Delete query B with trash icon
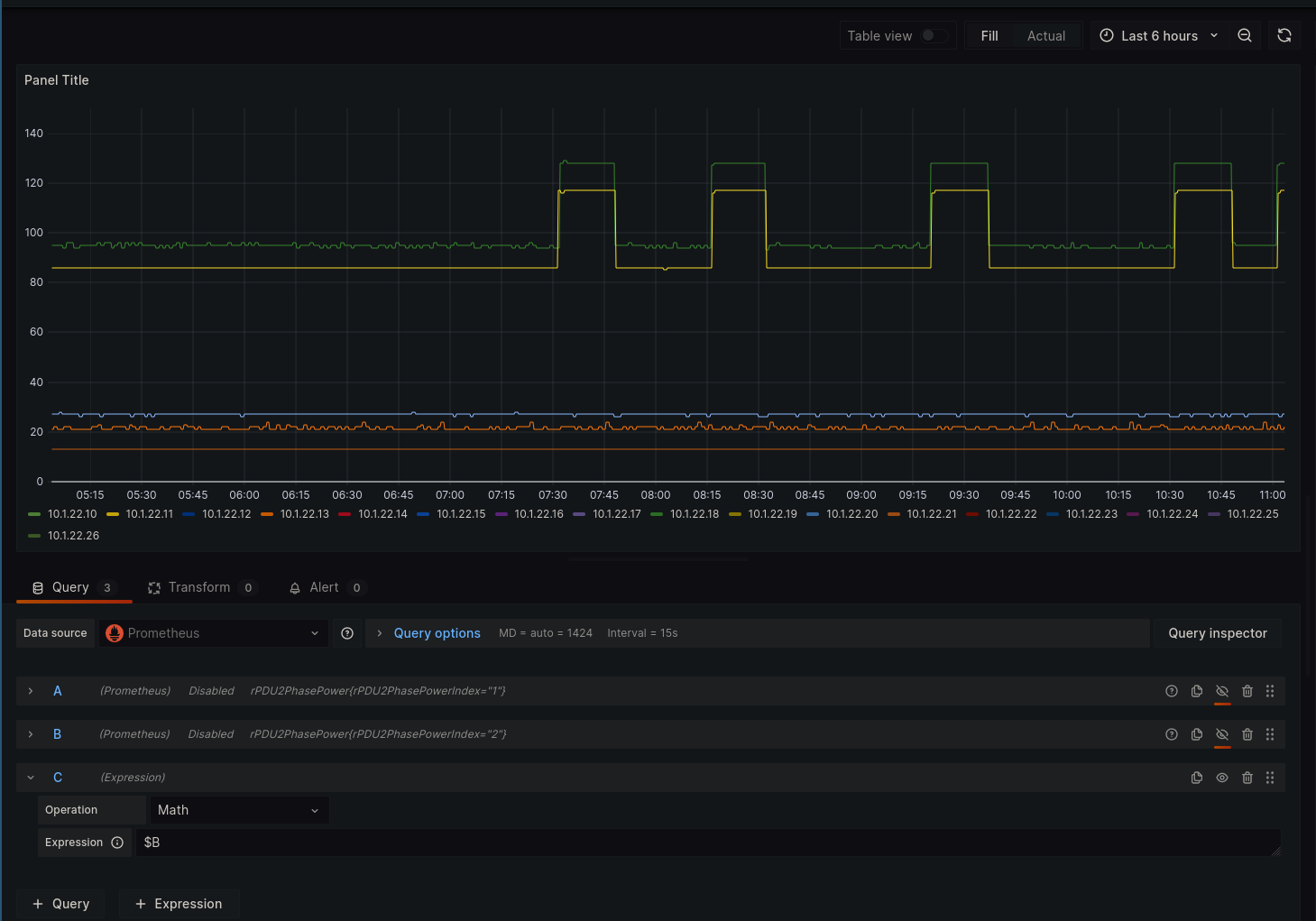Viewport: 1316px width, 921px height. click(1247, 734)
